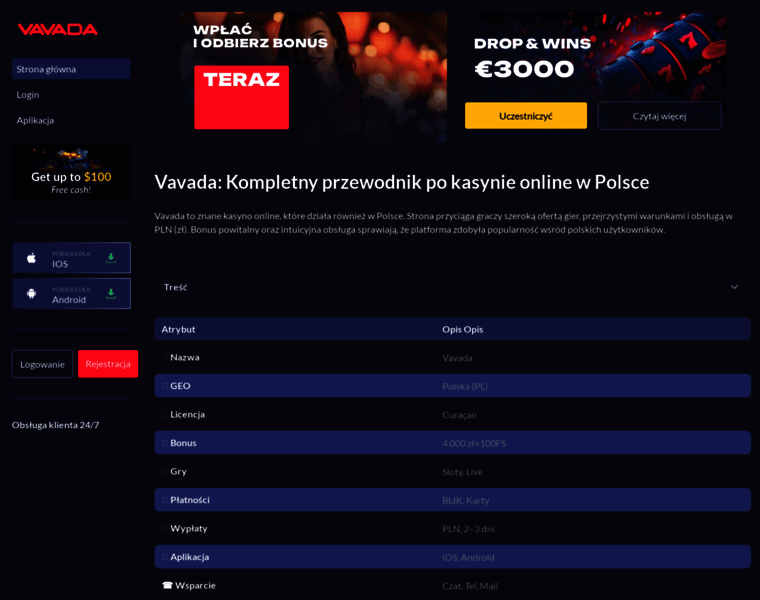Select the iOS download button label

click(x=60, y=264)
